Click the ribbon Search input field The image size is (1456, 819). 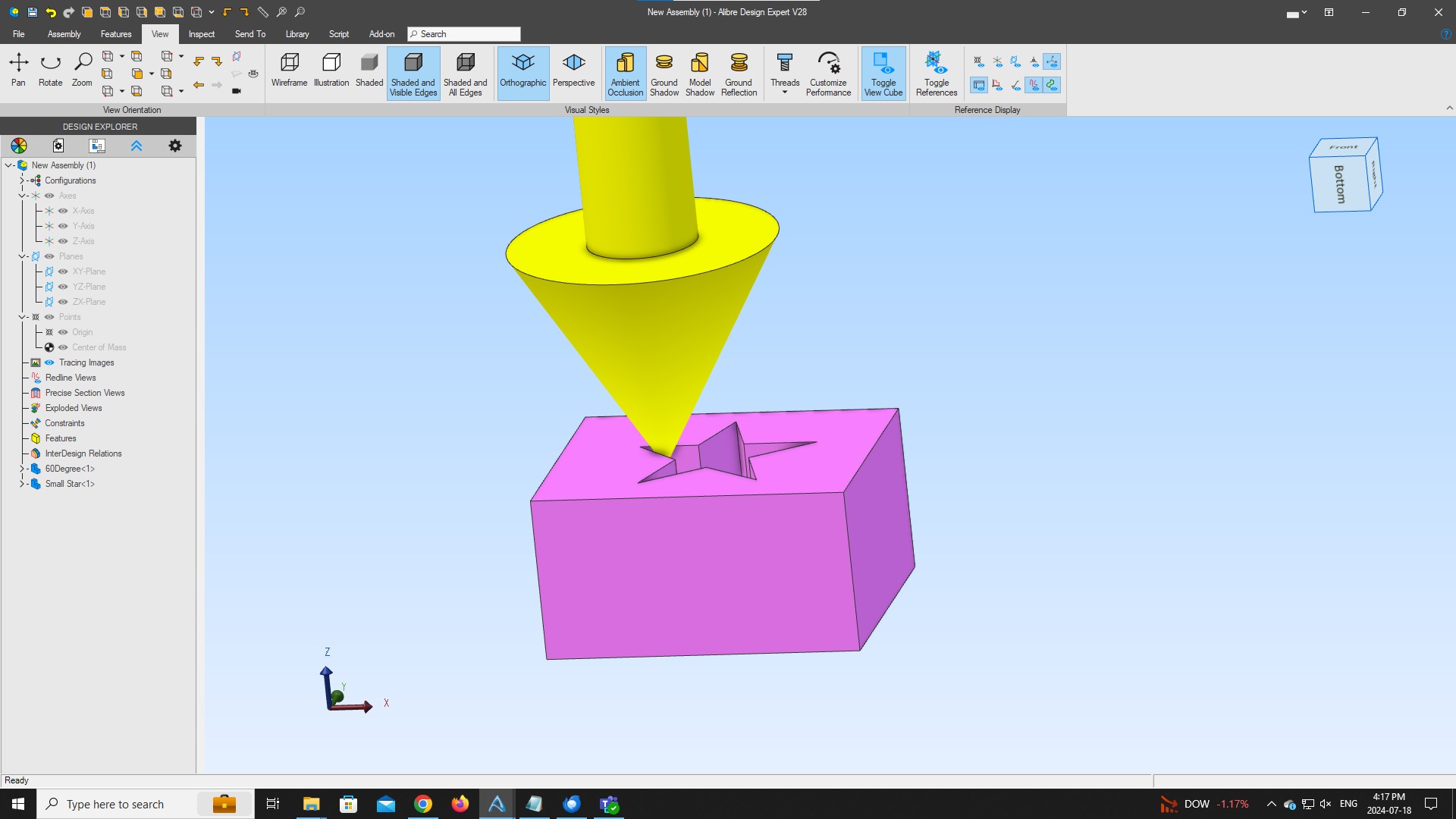point(464,34)
